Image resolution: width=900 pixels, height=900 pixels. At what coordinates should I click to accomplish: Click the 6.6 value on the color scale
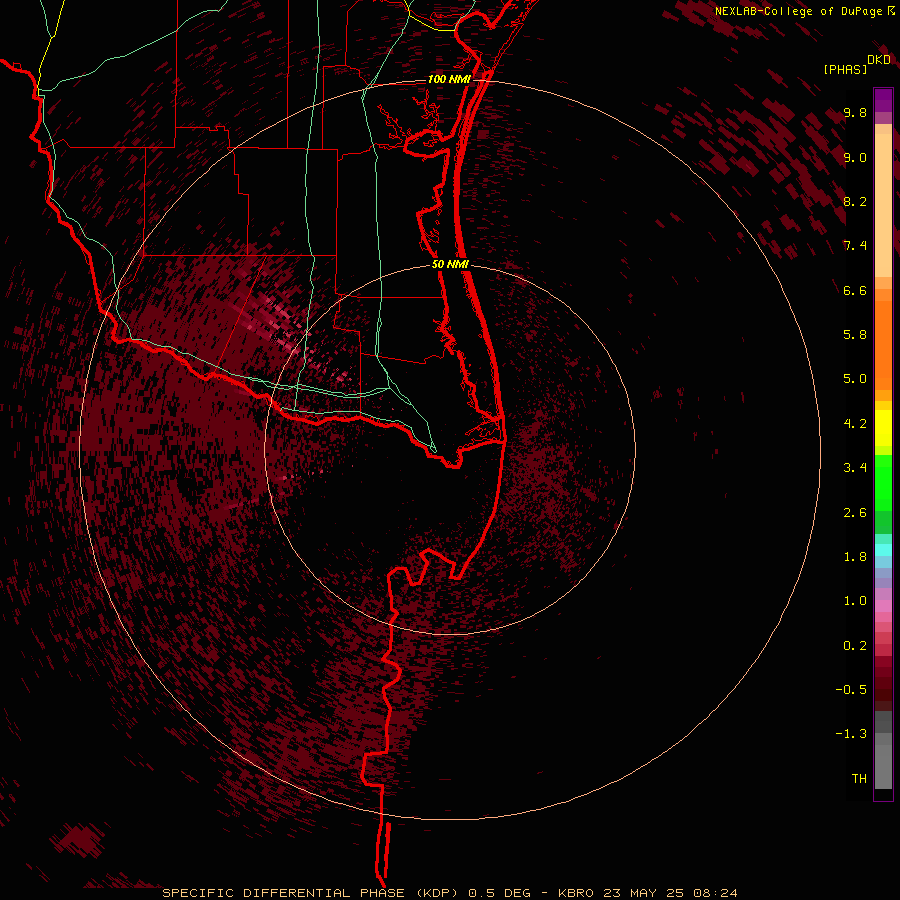(x=855, y=290)
